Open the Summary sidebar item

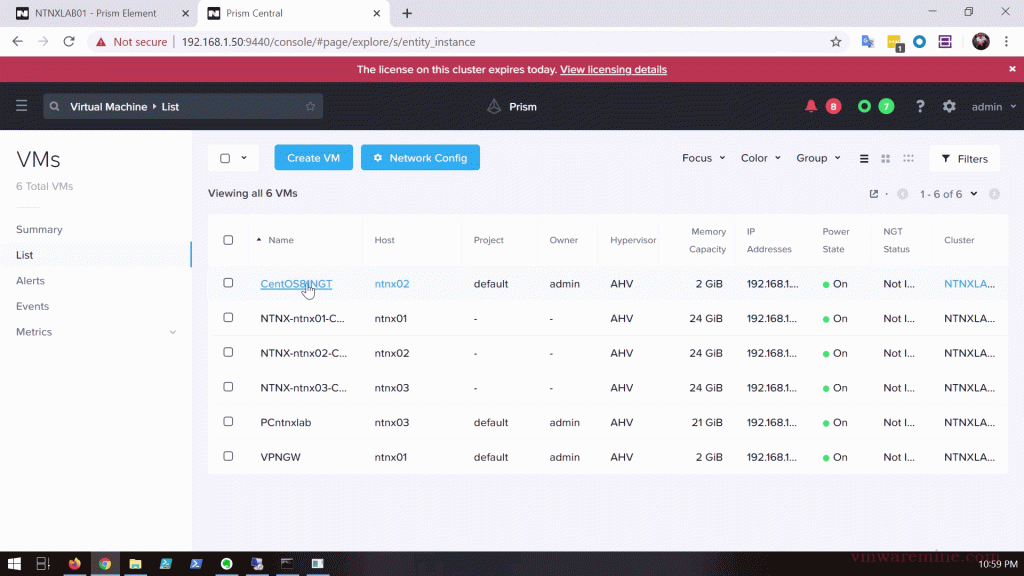tap(39, 229)
